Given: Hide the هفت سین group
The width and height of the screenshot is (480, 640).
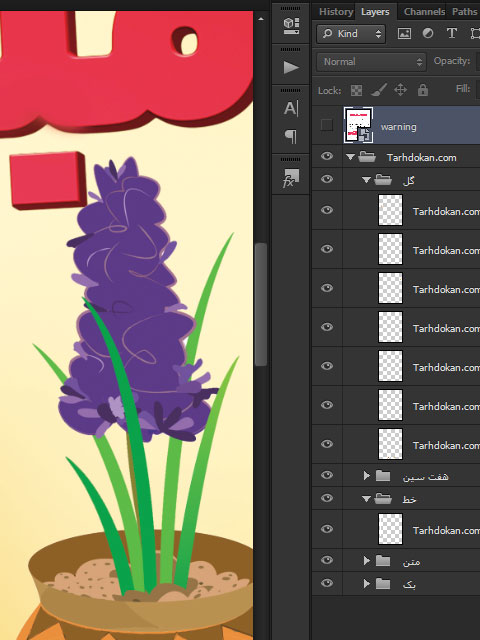Looking at the screenshot, I should pos(327,475).
